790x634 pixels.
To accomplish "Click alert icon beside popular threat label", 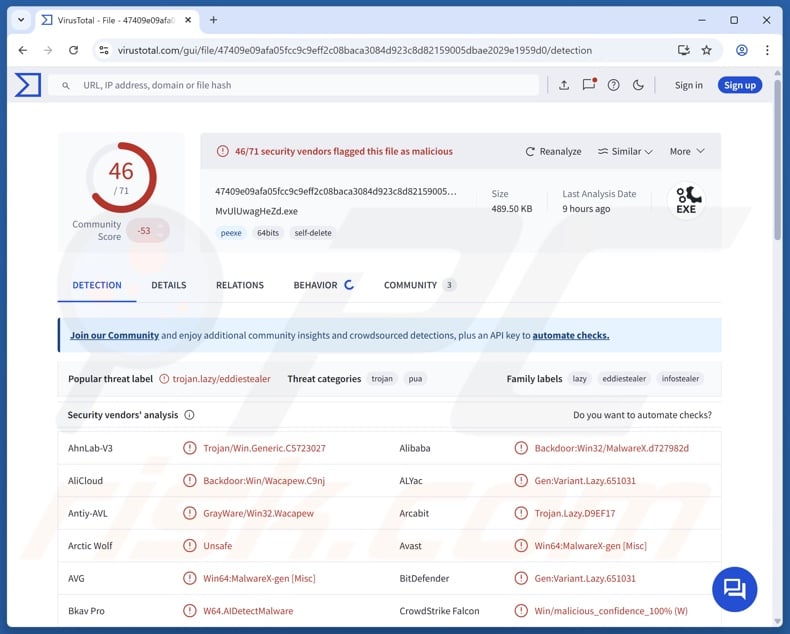I will click(x=164, y=378).
